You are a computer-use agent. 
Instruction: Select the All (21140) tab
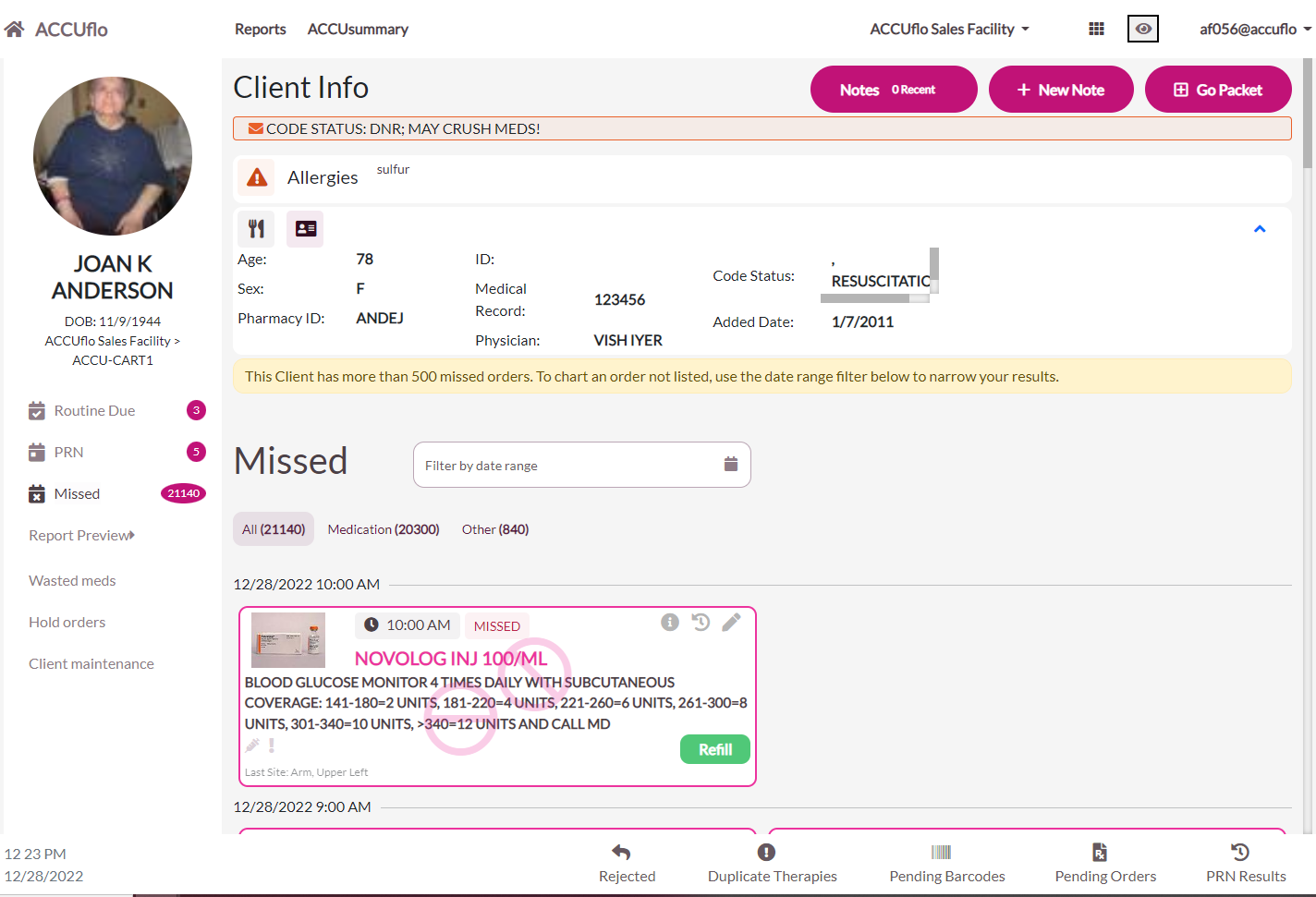[274, 529]
